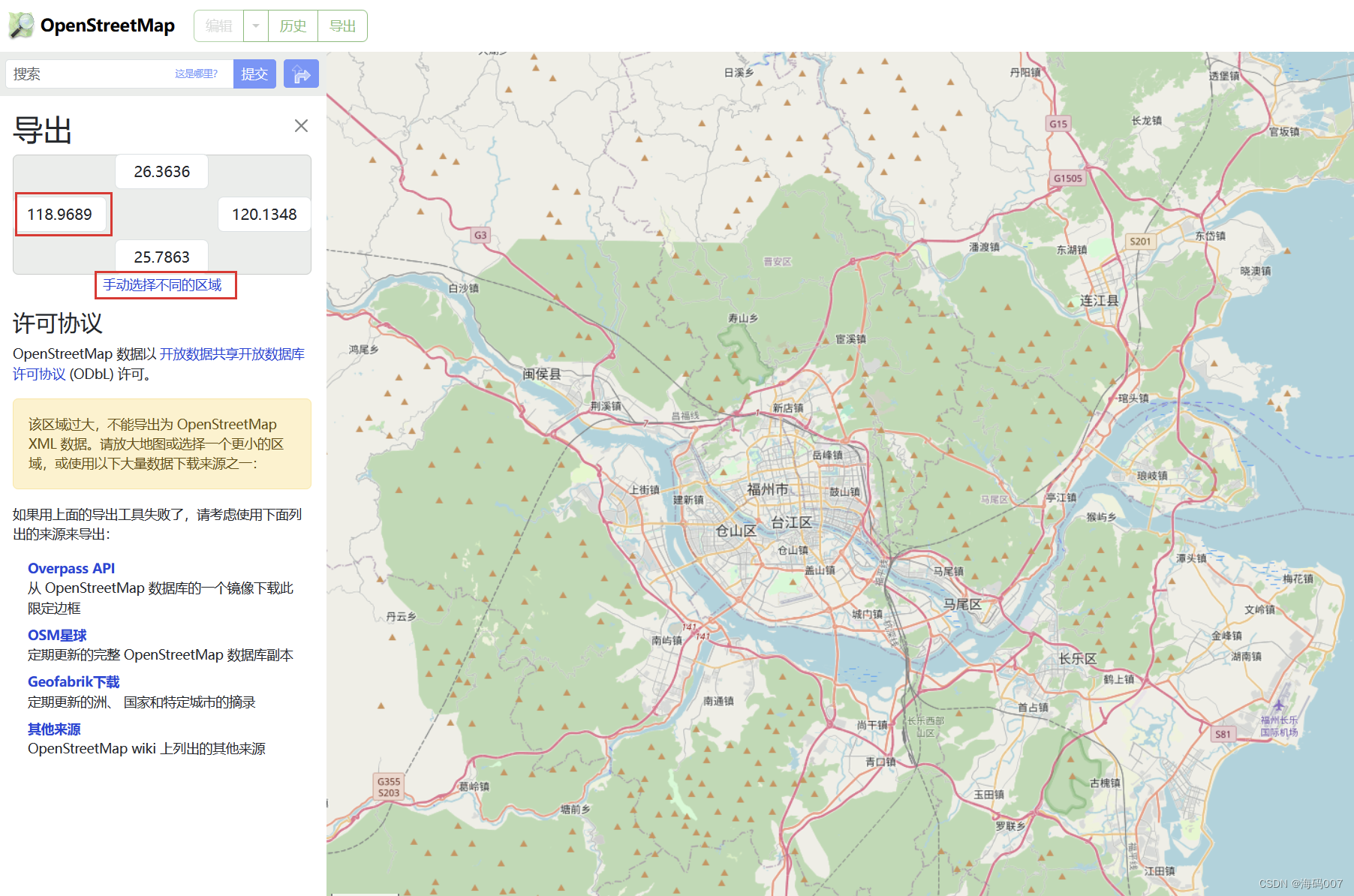Open the 其他来源 other sources link
Screen dimensions: 1354x896
[54, 729]
